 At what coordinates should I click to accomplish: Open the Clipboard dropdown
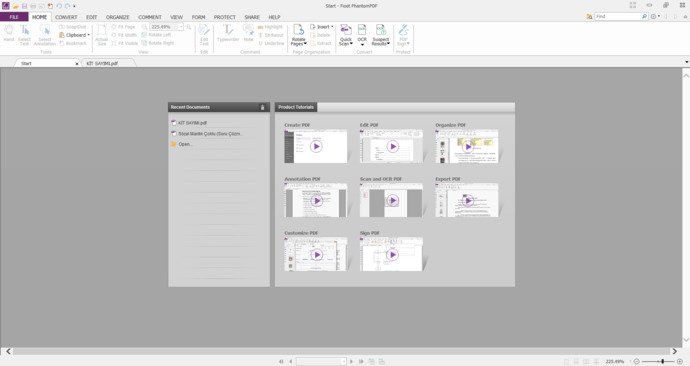74,35
